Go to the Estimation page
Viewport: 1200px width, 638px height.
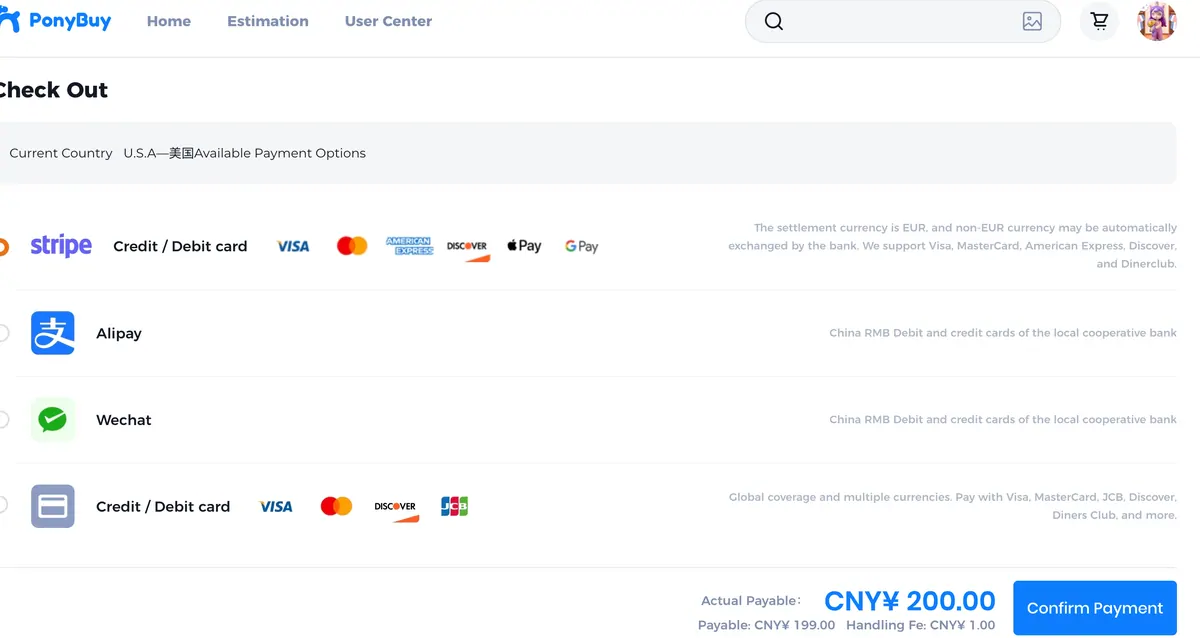268,21
